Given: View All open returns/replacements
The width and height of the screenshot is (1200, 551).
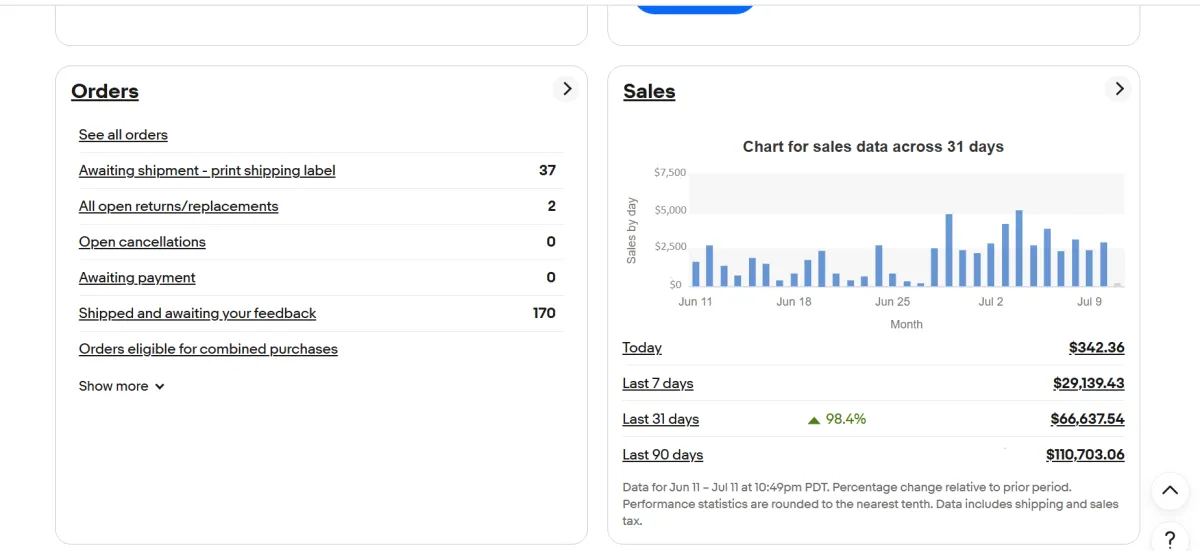Looking at the screenshot, I should [x=178, y=206].
